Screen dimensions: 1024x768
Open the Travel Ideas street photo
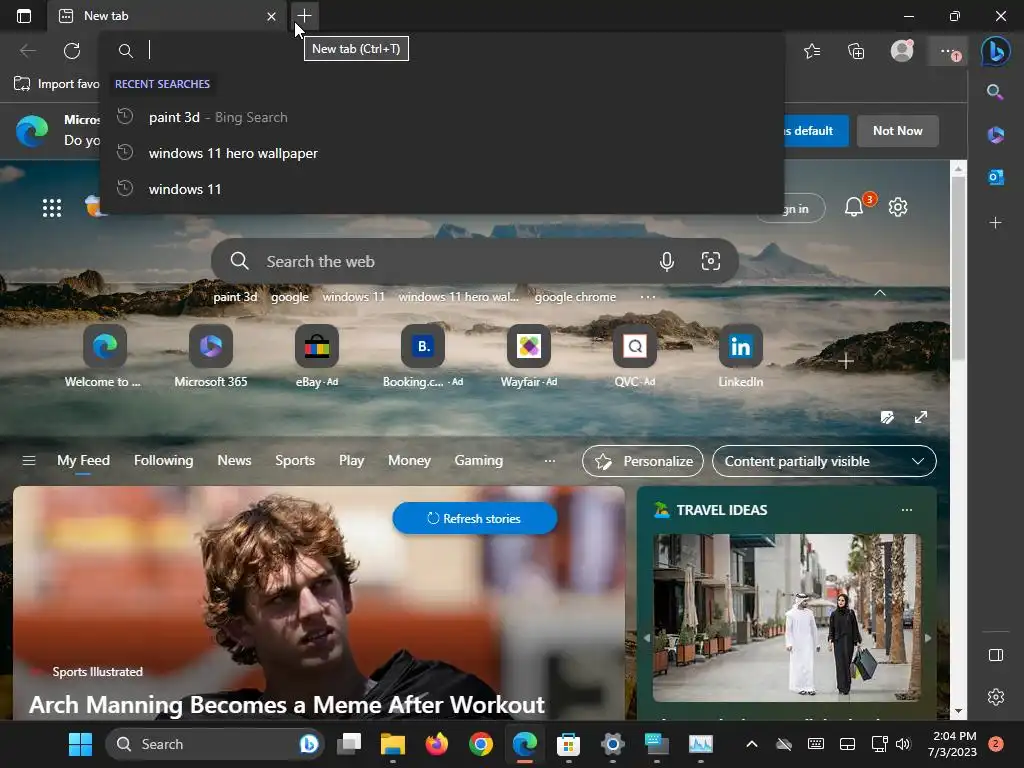click(x=787, y=618)
